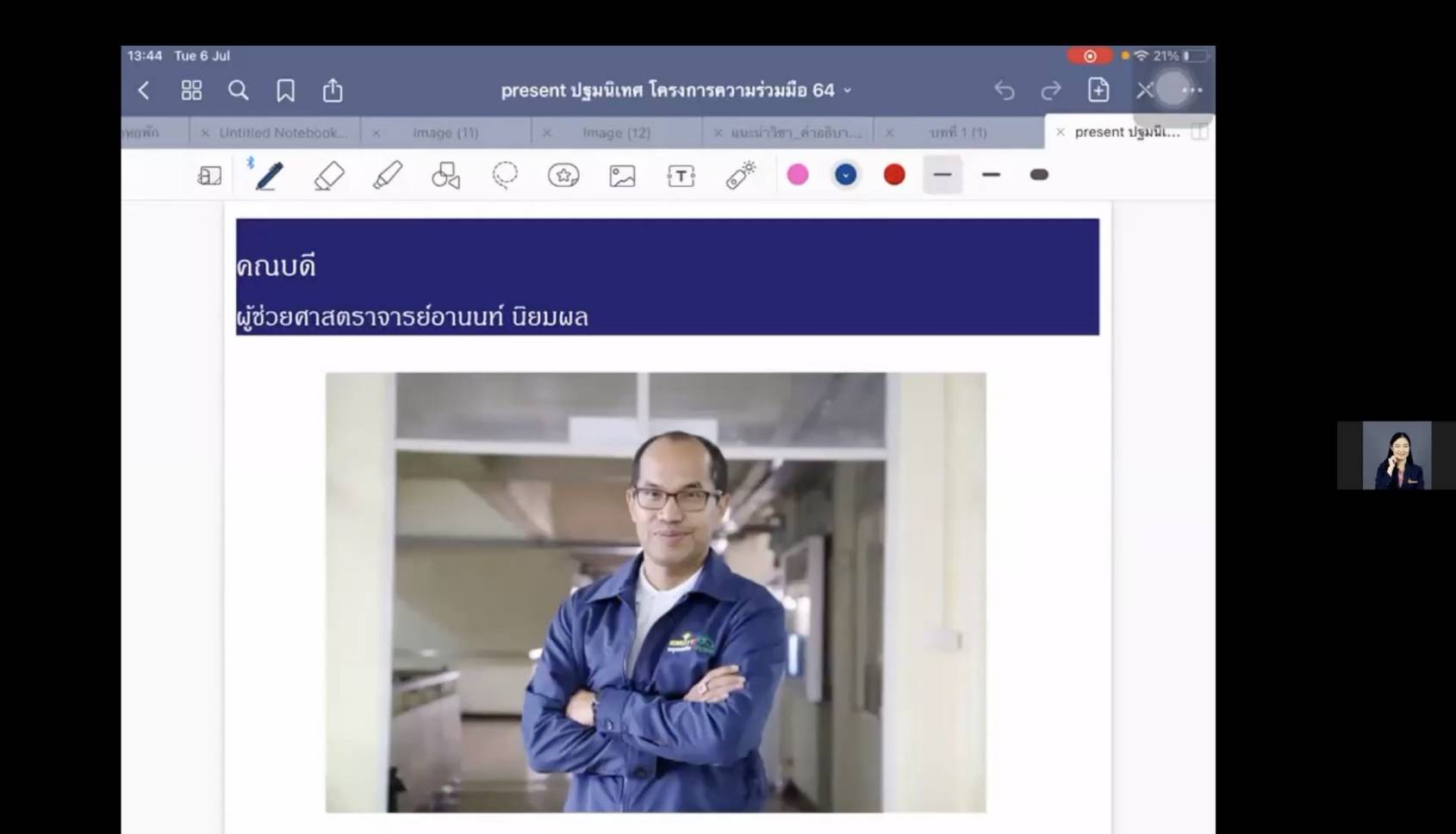Choose the pink pen color

(x=798, y=175)
